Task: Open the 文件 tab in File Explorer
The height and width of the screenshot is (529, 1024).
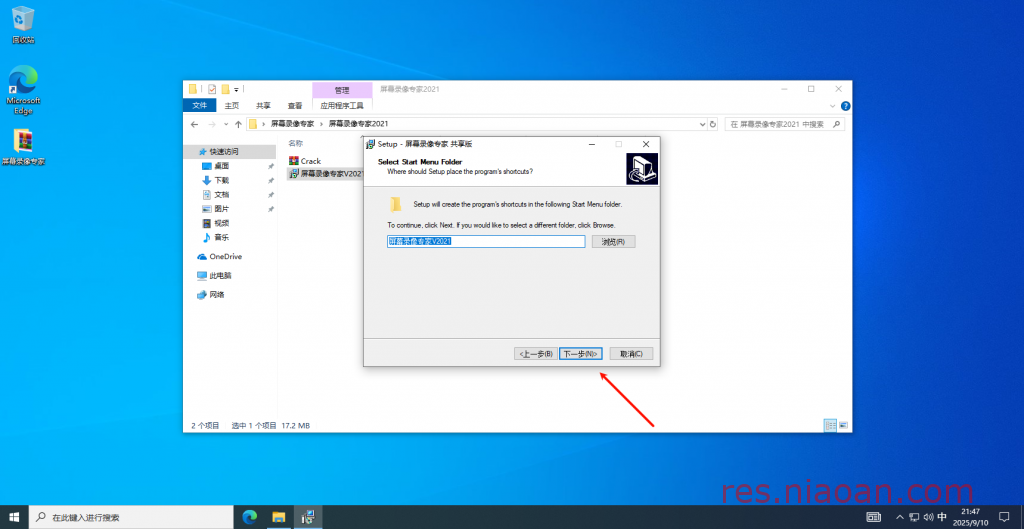Action: (x=199, y=105)
